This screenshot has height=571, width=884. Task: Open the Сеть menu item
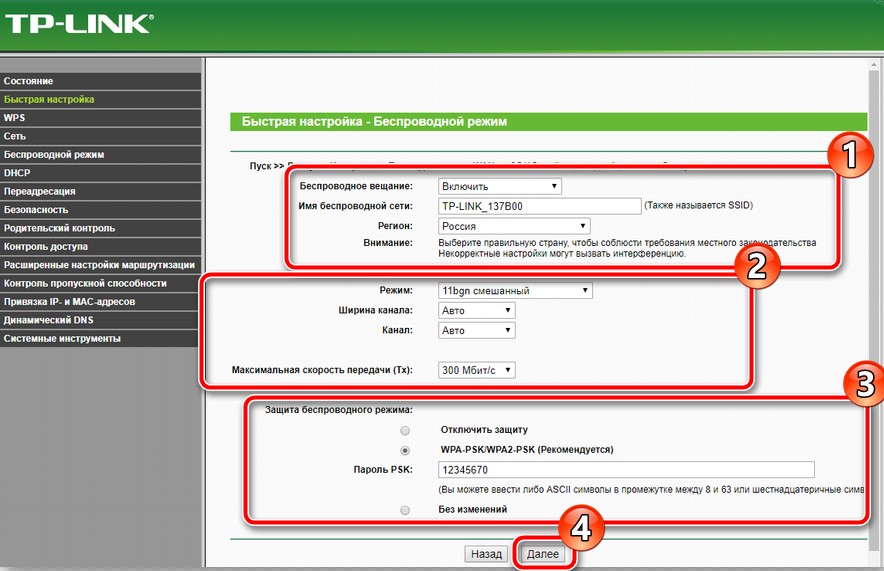100,136
